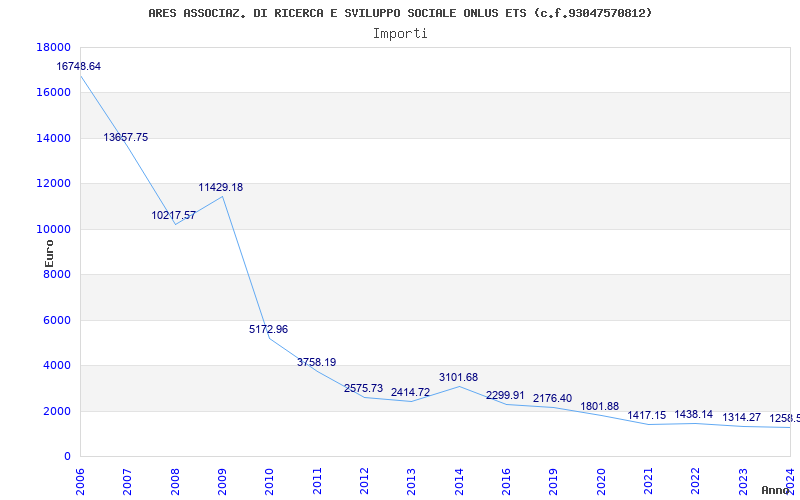Click the 2016 x-axis year label
This screenshot has width=800, height=500.
pyautogui.click(x=506, y=482)
